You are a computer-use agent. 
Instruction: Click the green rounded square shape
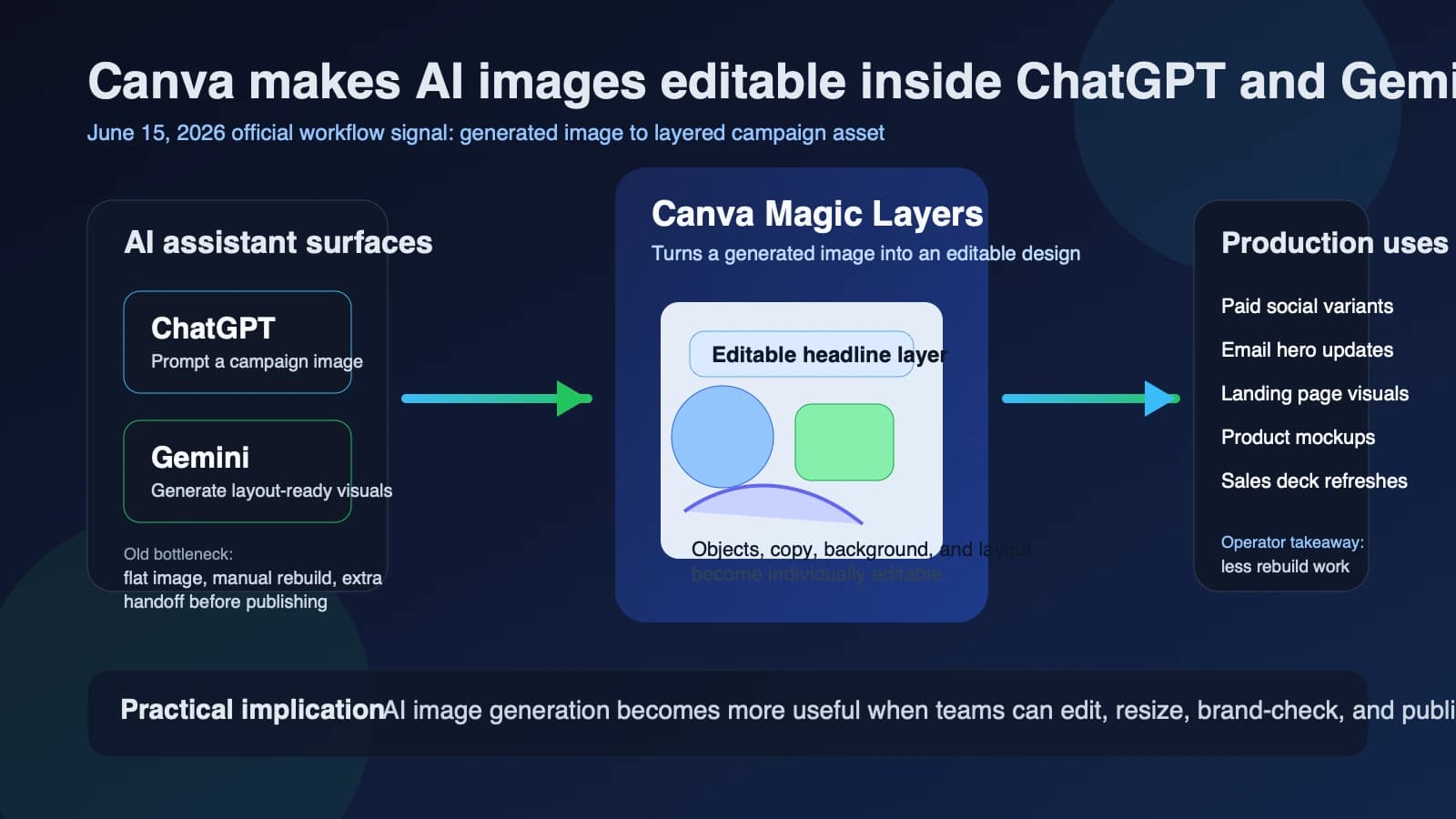click(x=844, y=442)
